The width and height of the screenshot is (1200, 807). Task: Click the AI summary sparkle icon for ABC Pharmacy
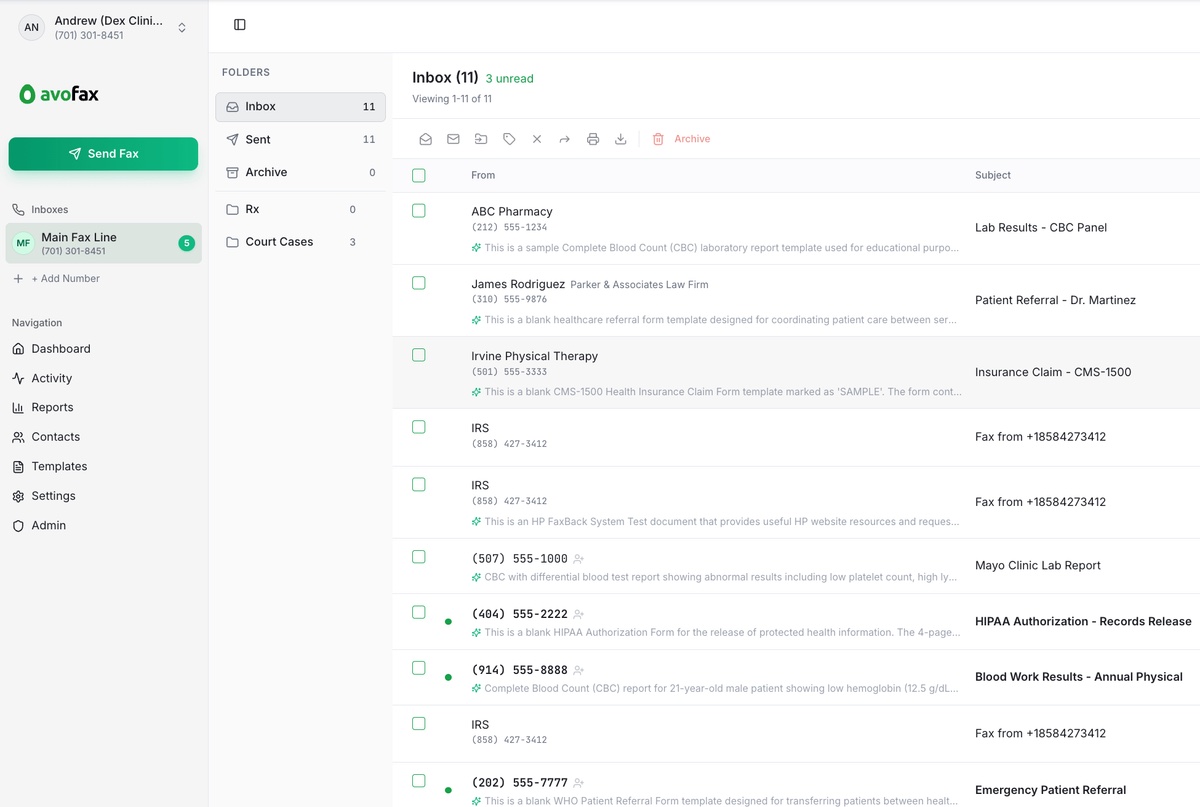tap(477, 247)
